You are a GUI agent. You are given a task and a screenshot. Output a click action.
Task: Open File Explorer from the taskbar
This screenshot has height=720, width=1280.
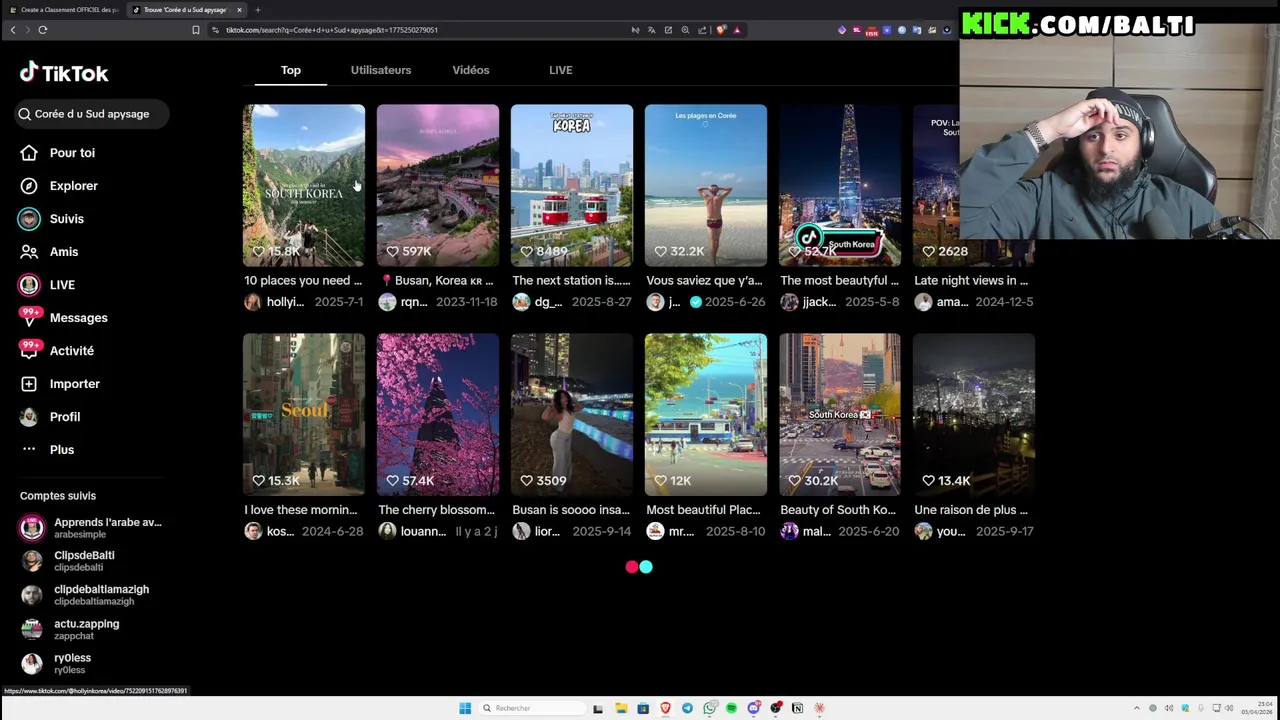click(621, 708)
